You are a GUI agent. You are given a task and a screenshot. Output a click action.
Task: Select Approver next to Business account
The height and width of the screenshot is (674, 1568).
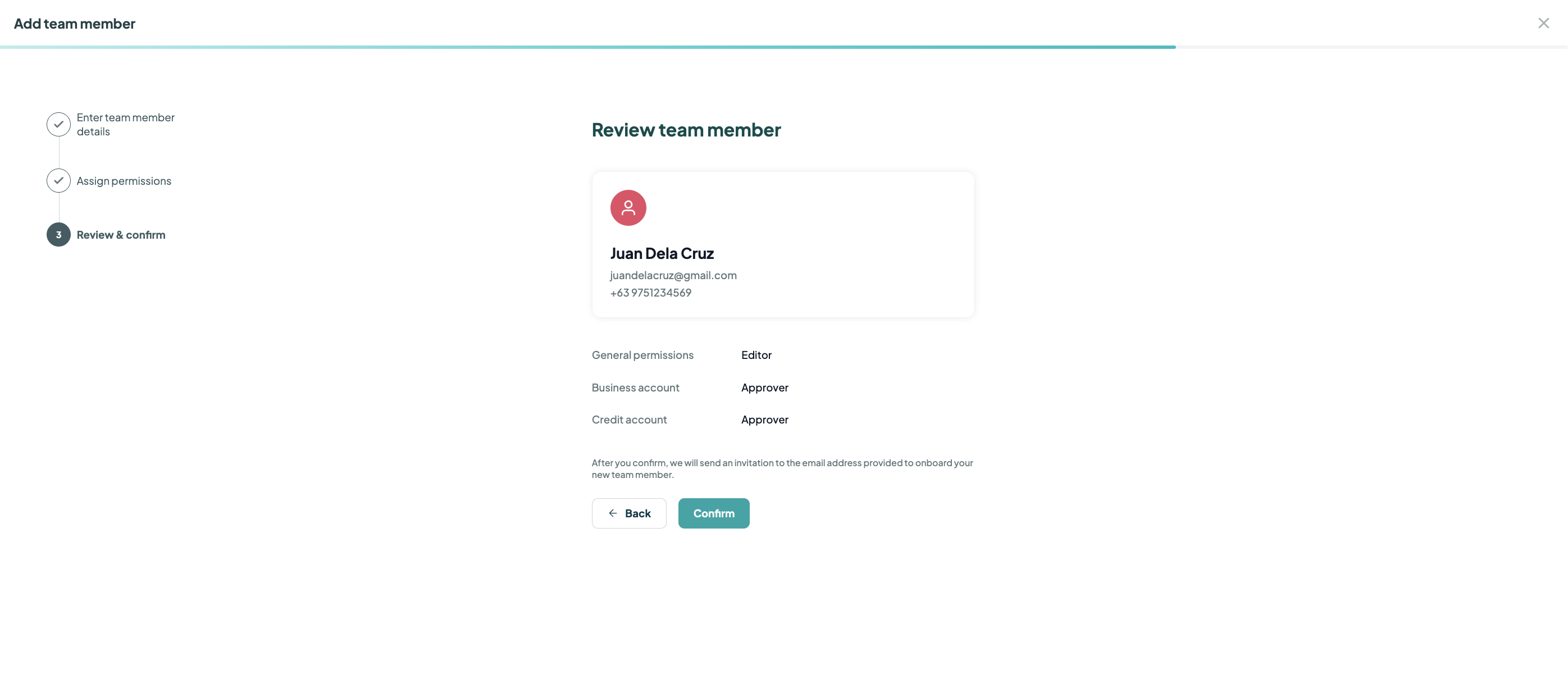click(764, 387)
